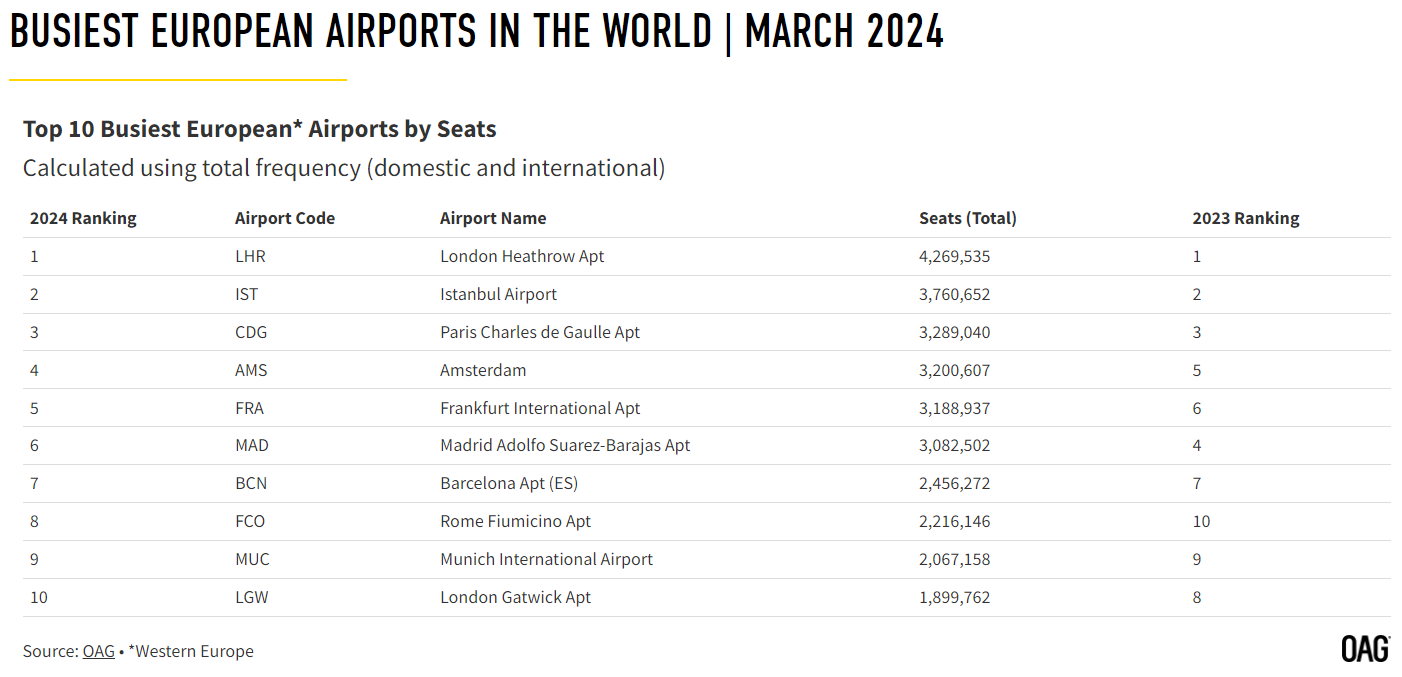Select 'Frankfurt International Apt' name
1402x677 pixels.
540,408
